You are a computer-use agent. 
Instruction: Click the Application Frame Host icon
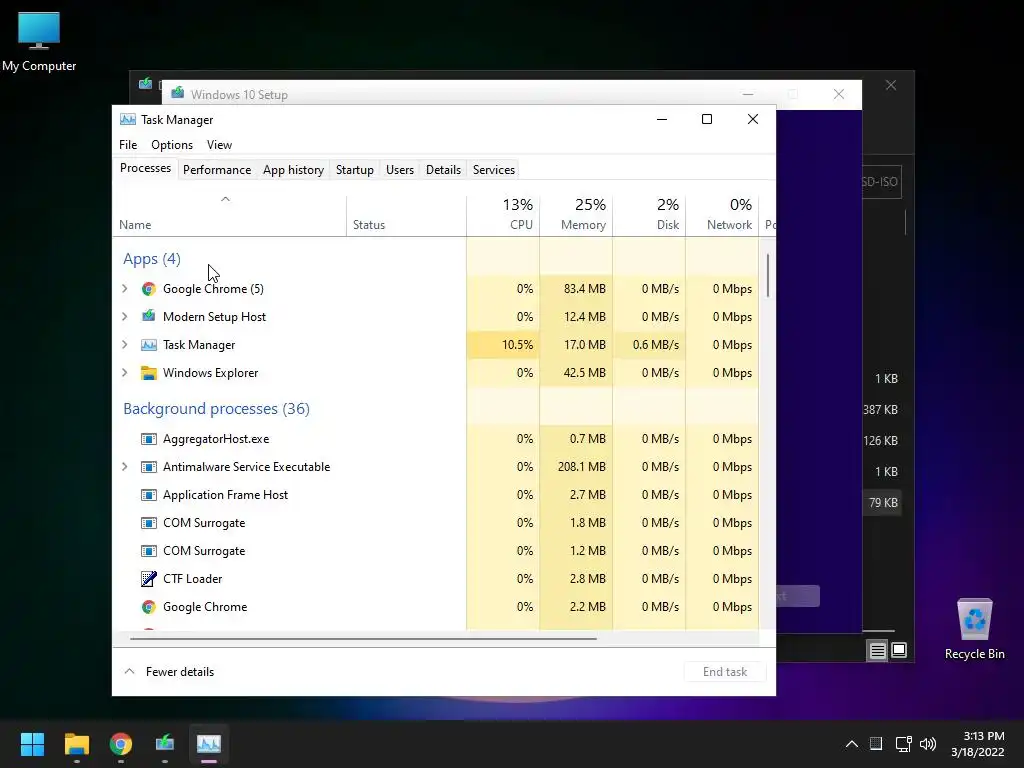point(149,495)
